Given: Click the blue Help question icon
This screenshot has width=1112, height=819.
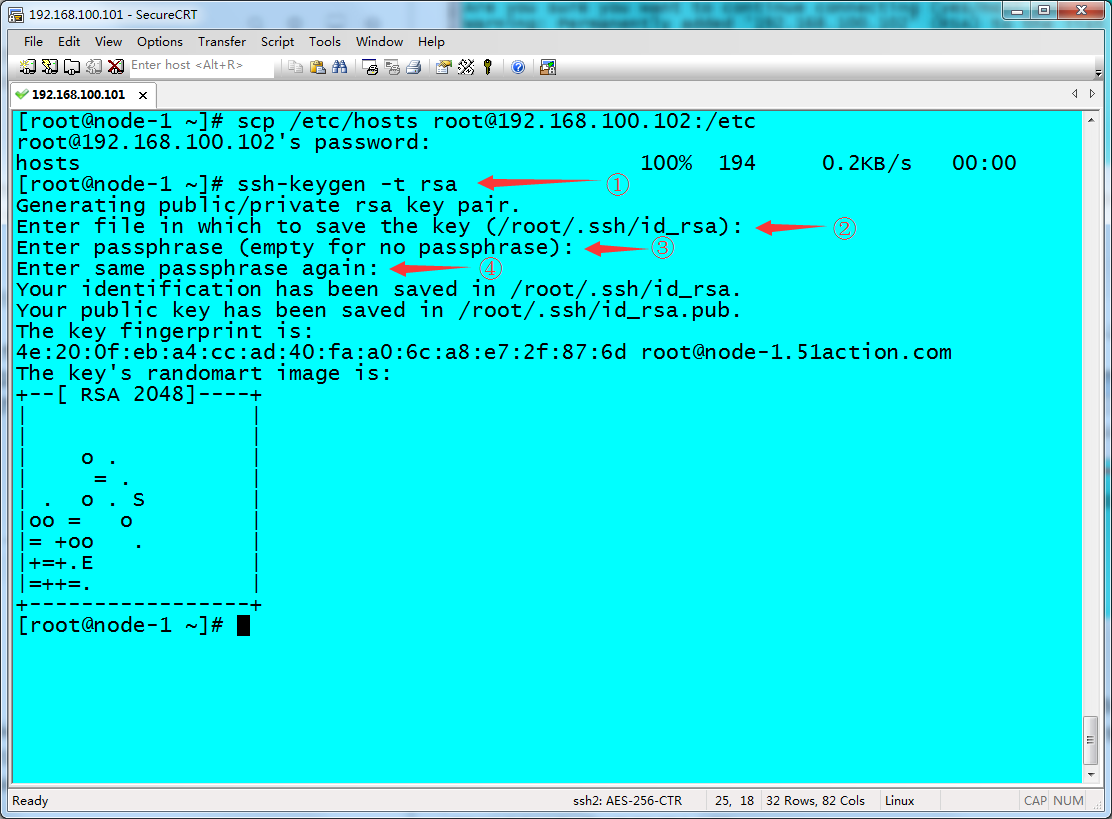Looking at the screenshot, I should (518, 67).
